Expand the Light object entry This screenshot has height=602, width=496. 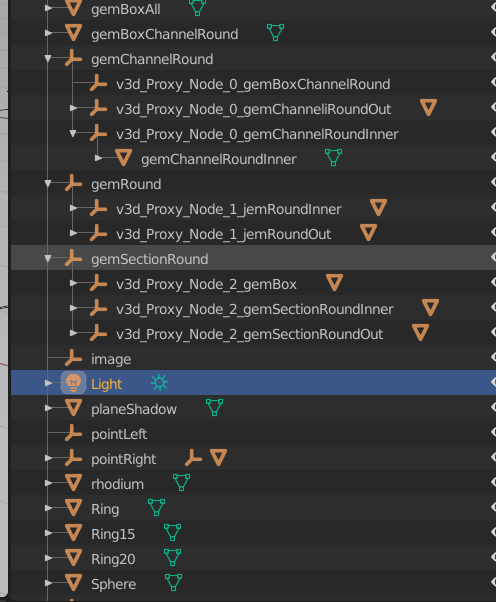(x=48, y=383)
